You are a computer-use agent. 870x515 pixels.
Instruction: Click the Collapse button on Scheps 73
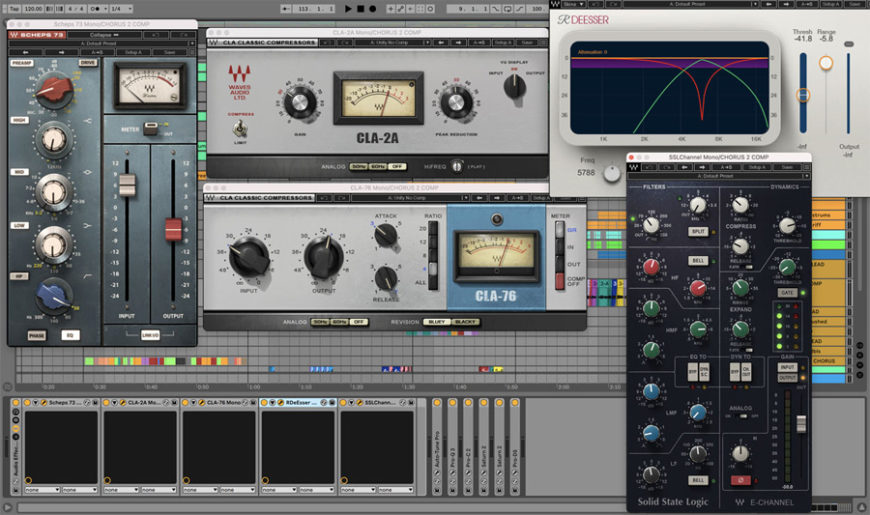coord(101,35)
